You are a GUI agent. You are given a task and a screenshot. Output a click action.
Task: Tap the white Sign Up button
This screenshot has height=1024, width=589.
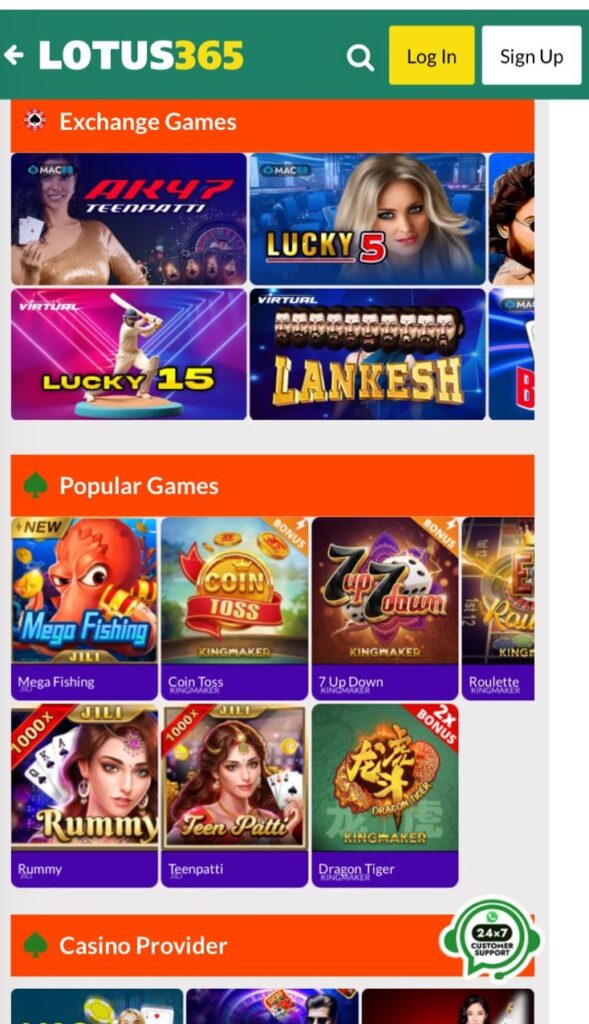tap(532, 56)
